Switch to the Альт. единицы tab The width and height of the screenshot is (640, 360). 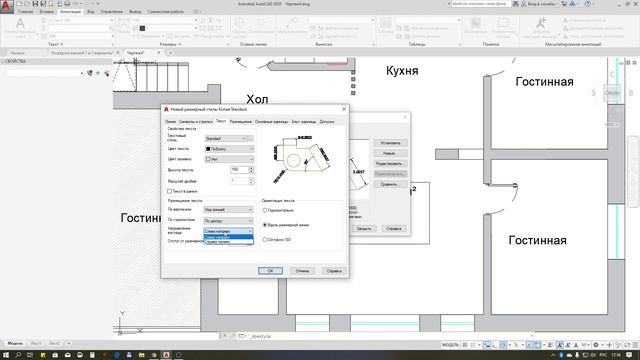[304, 122]
